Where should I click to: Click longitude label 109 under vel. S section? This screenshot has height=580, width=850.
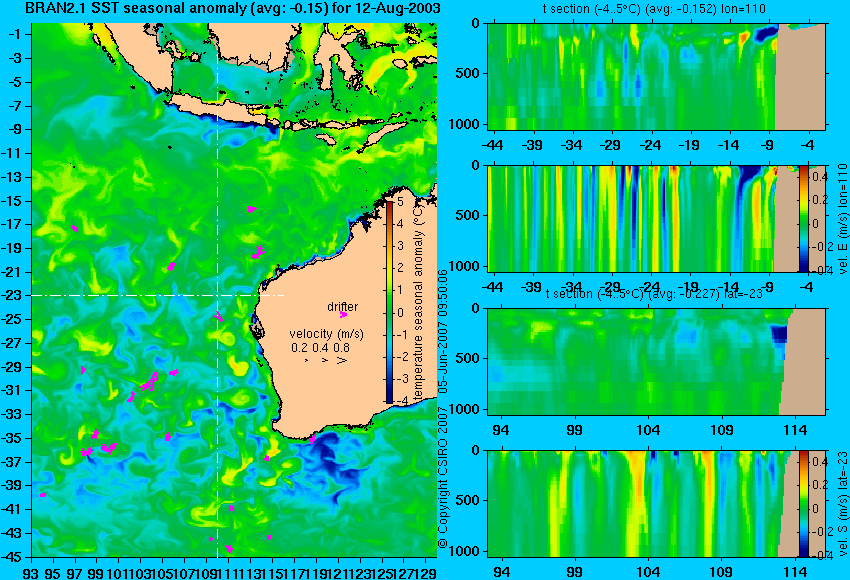click(722, 572)
